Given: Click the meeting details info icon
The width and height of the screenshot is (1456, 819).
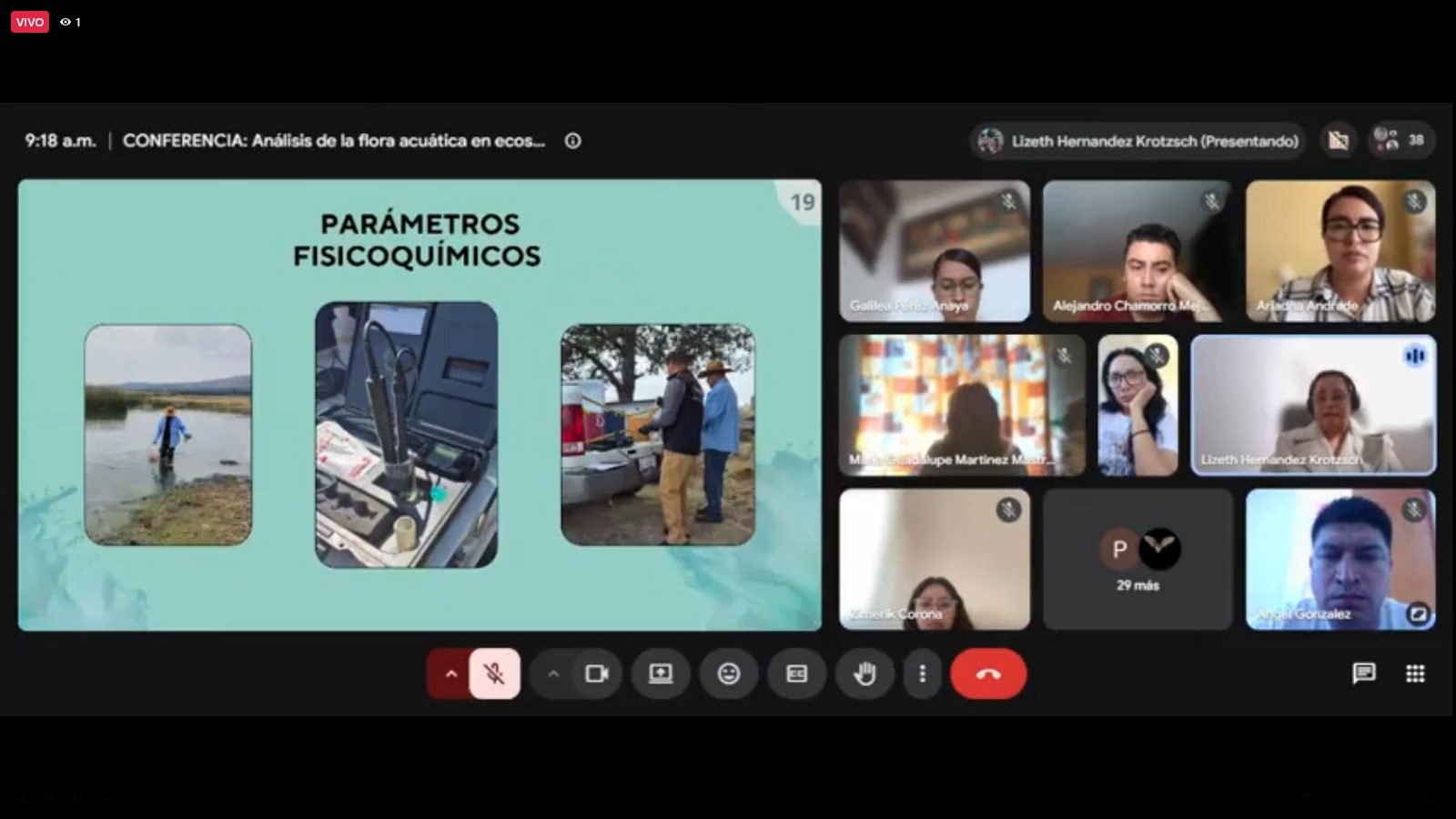Looking at the screenshot, I should (x=573, y=141).
